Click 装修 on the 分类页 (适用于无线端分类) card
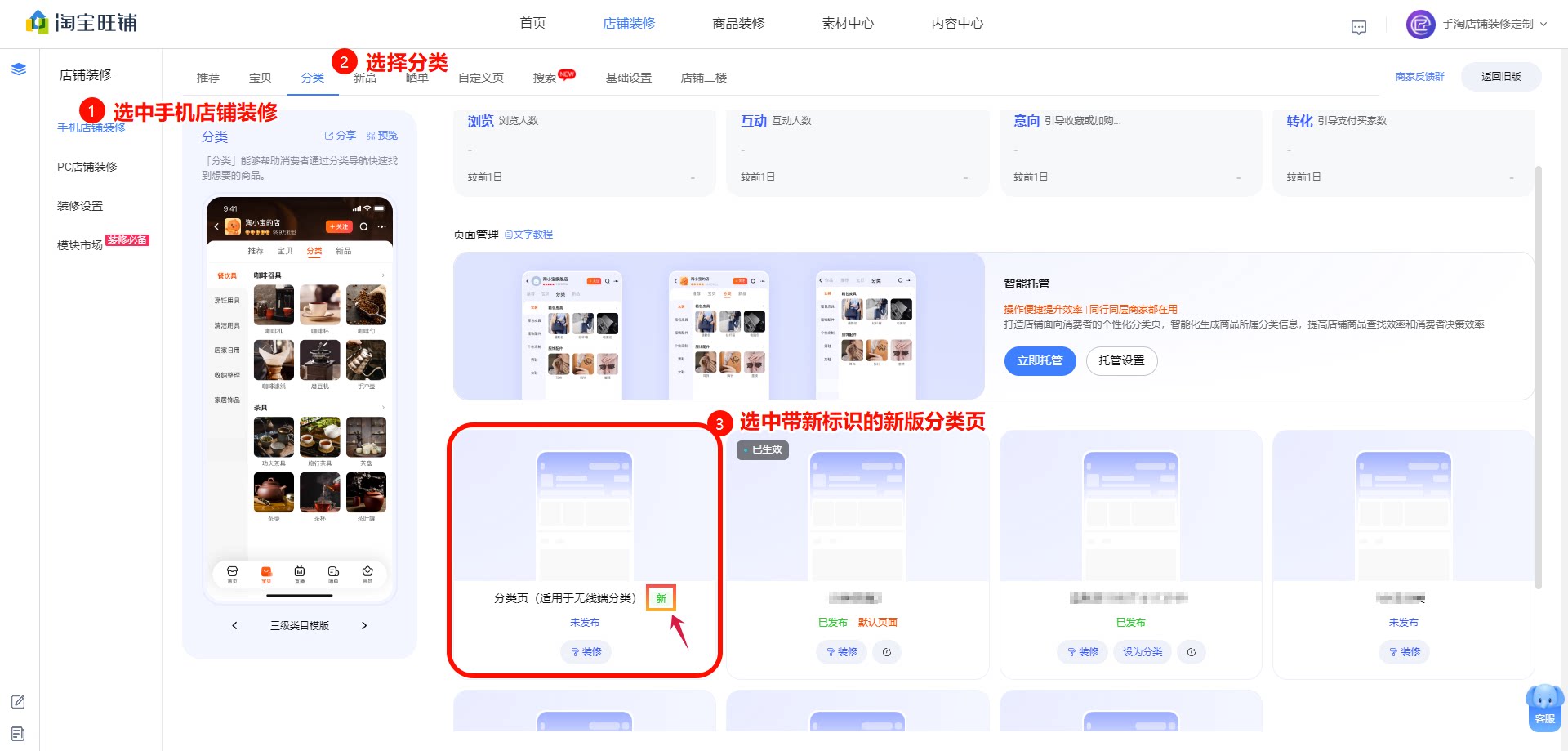This screenshot has width=1568, height=751. 586,652
